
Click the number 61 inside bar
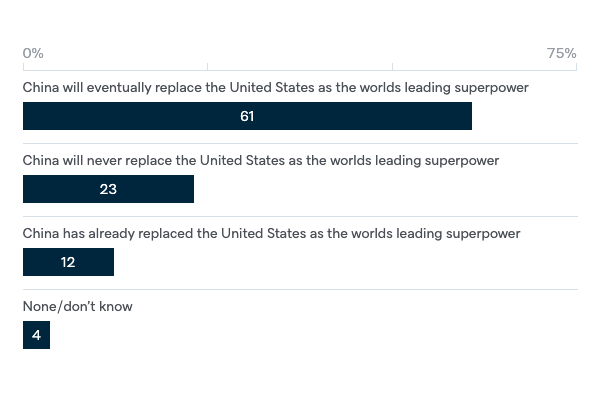tap(247, 116)
